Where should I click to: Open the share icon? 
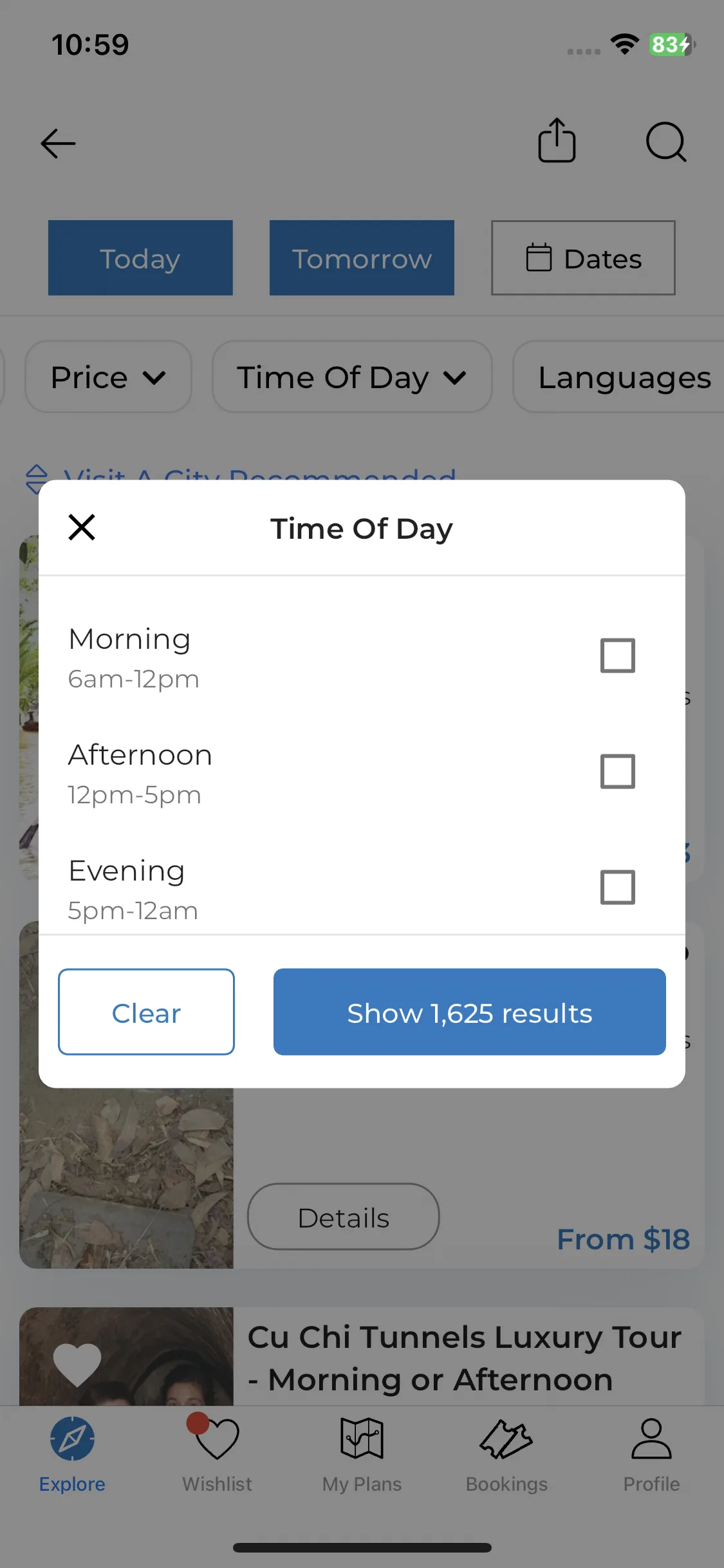click(x=557, y=140)
